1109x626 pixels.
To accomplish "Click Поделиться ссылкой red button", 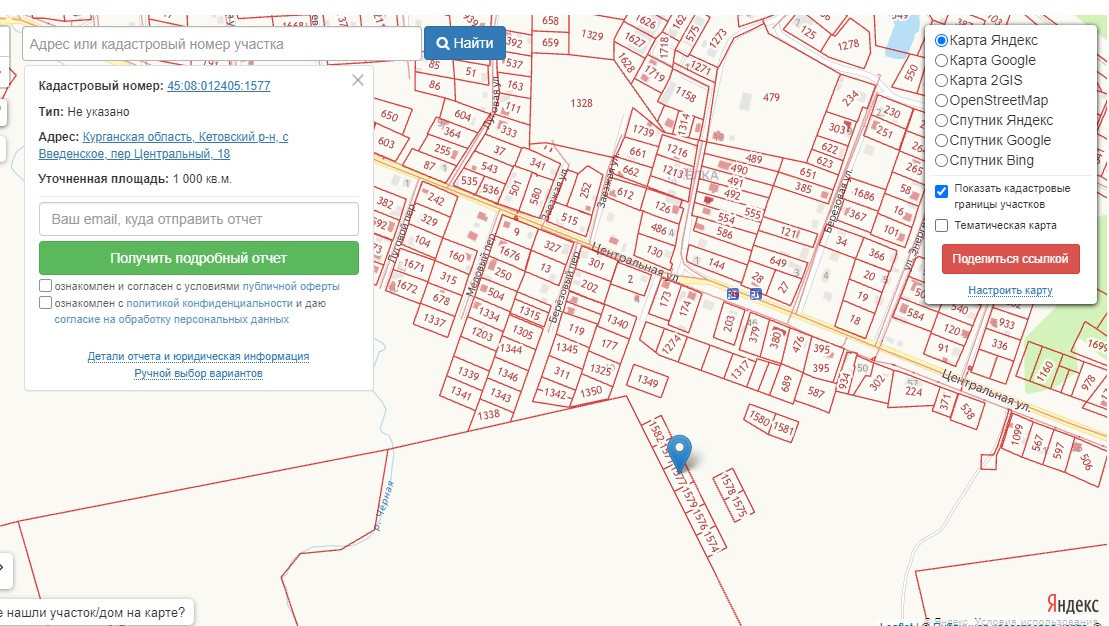I will tap(1010, 259).
